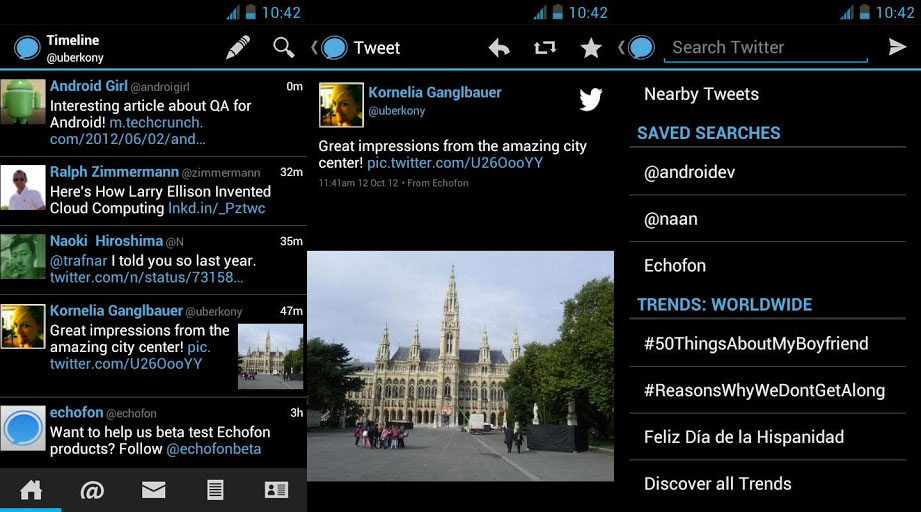Open the profile card tab icon
The image size is (921, 512).
pos(276,490)
